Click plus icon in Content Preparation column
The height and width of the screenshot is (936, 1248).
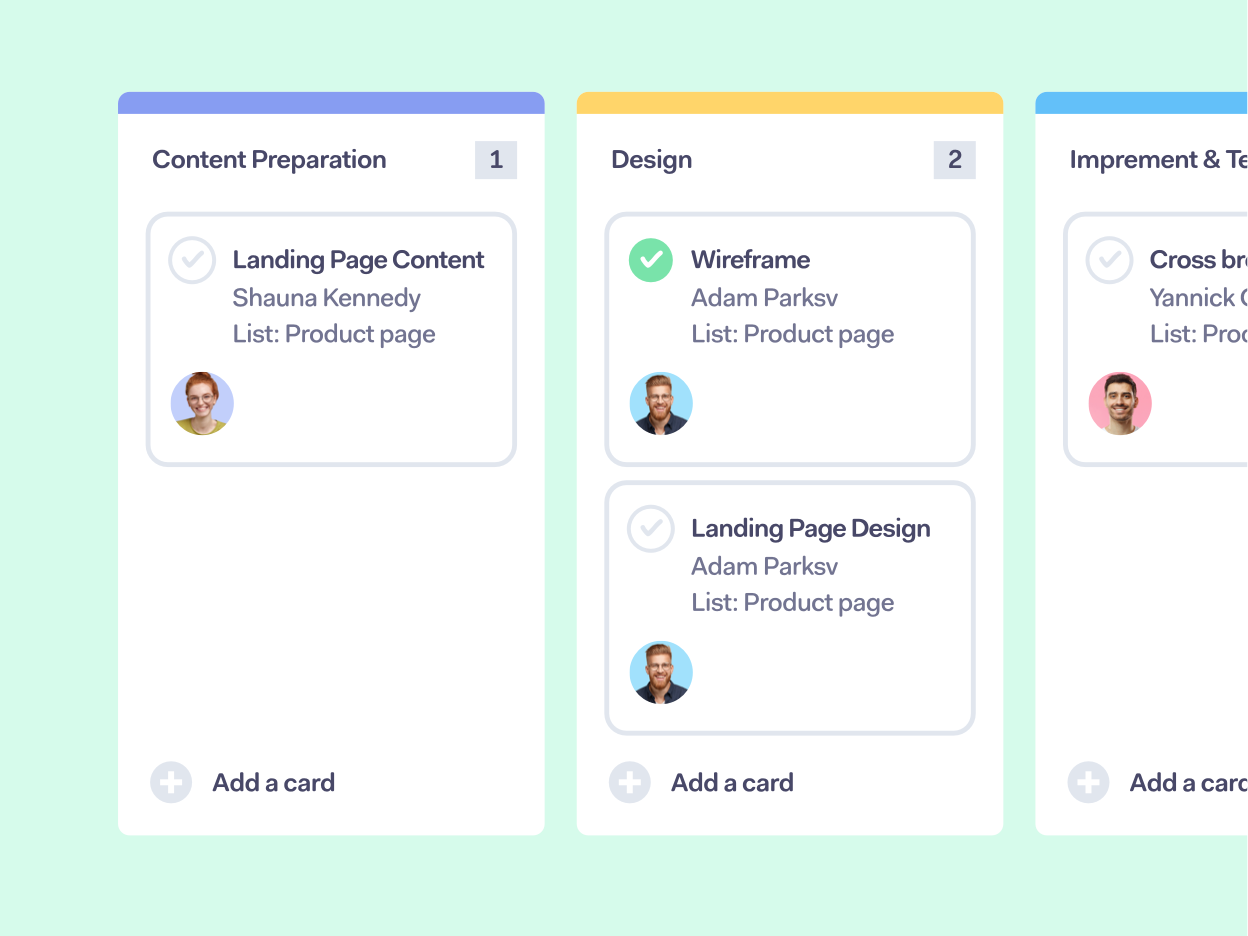171,782
